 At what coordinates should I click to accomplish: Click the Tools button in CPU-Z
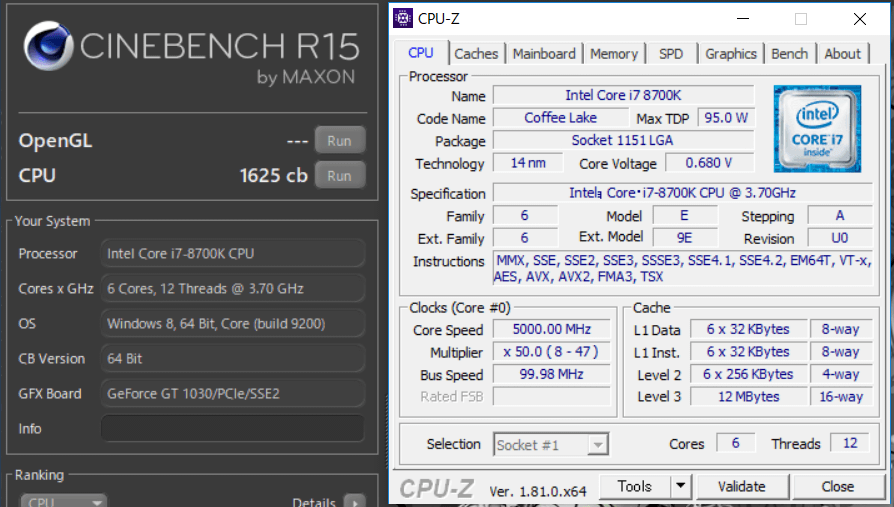click(x=635, y=486)
